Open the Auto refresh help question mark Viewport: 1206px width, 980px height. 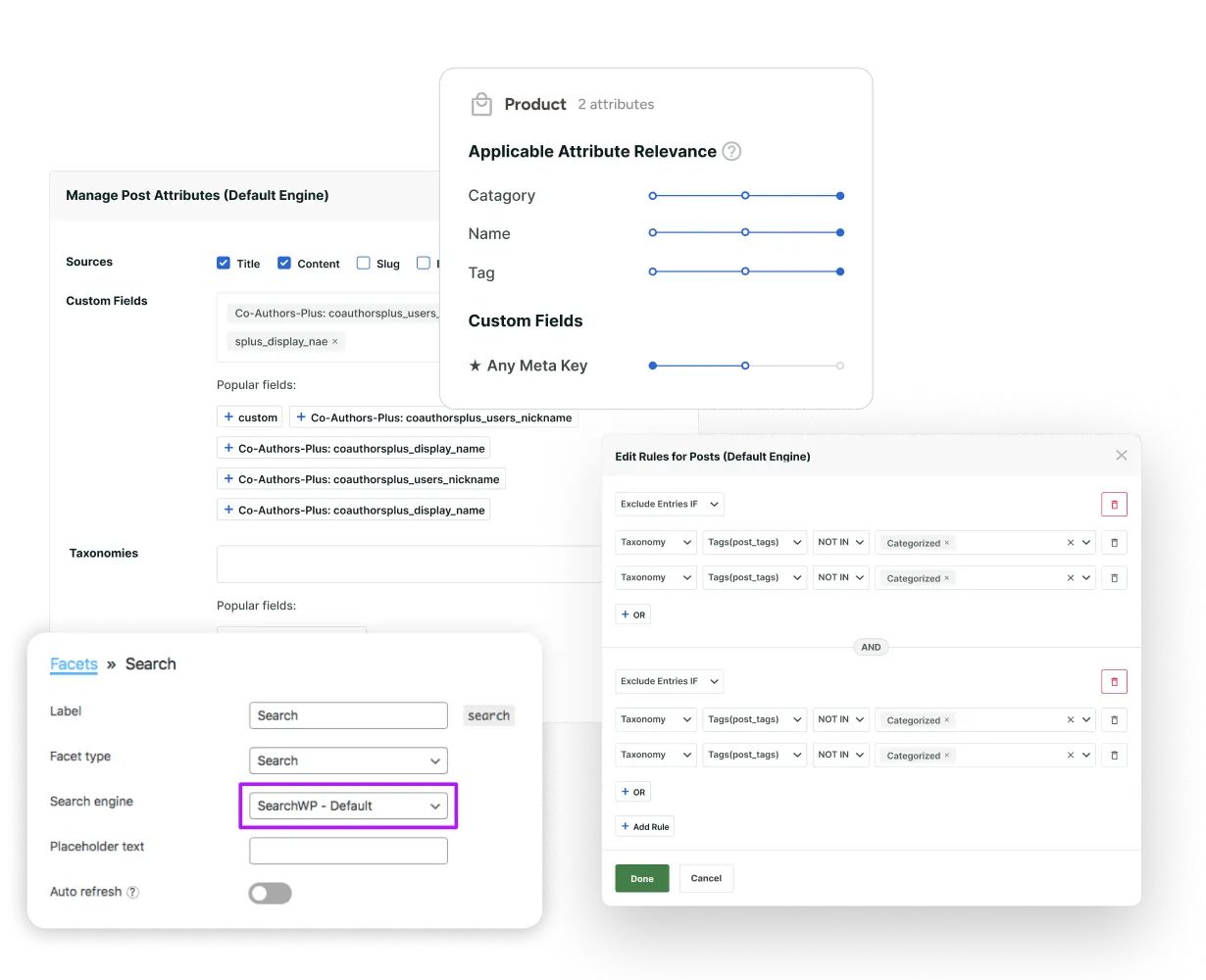pos(133,892)
